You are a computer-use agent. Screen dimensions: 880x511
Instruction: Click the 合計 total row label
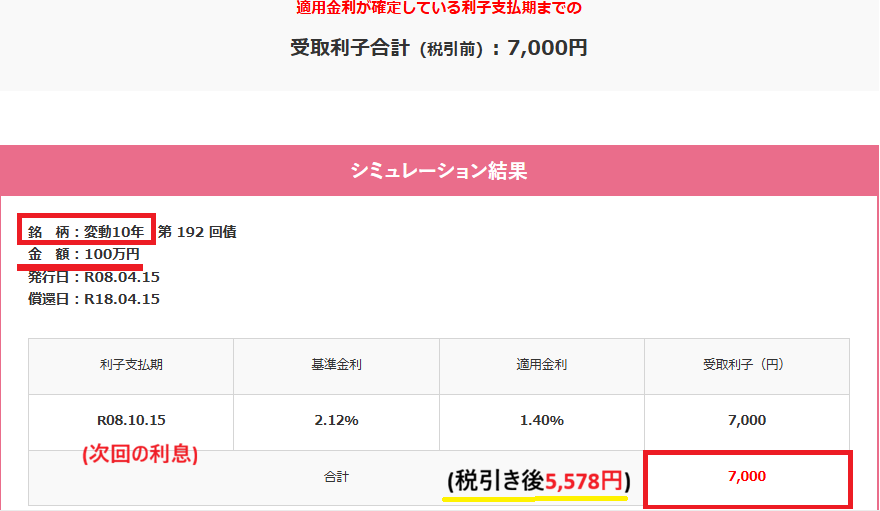pos(336,477)
